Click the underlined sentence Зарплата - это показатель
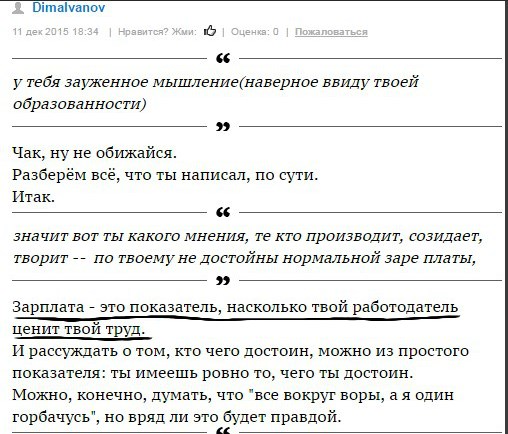508x434 pixels. click(235, 307)
